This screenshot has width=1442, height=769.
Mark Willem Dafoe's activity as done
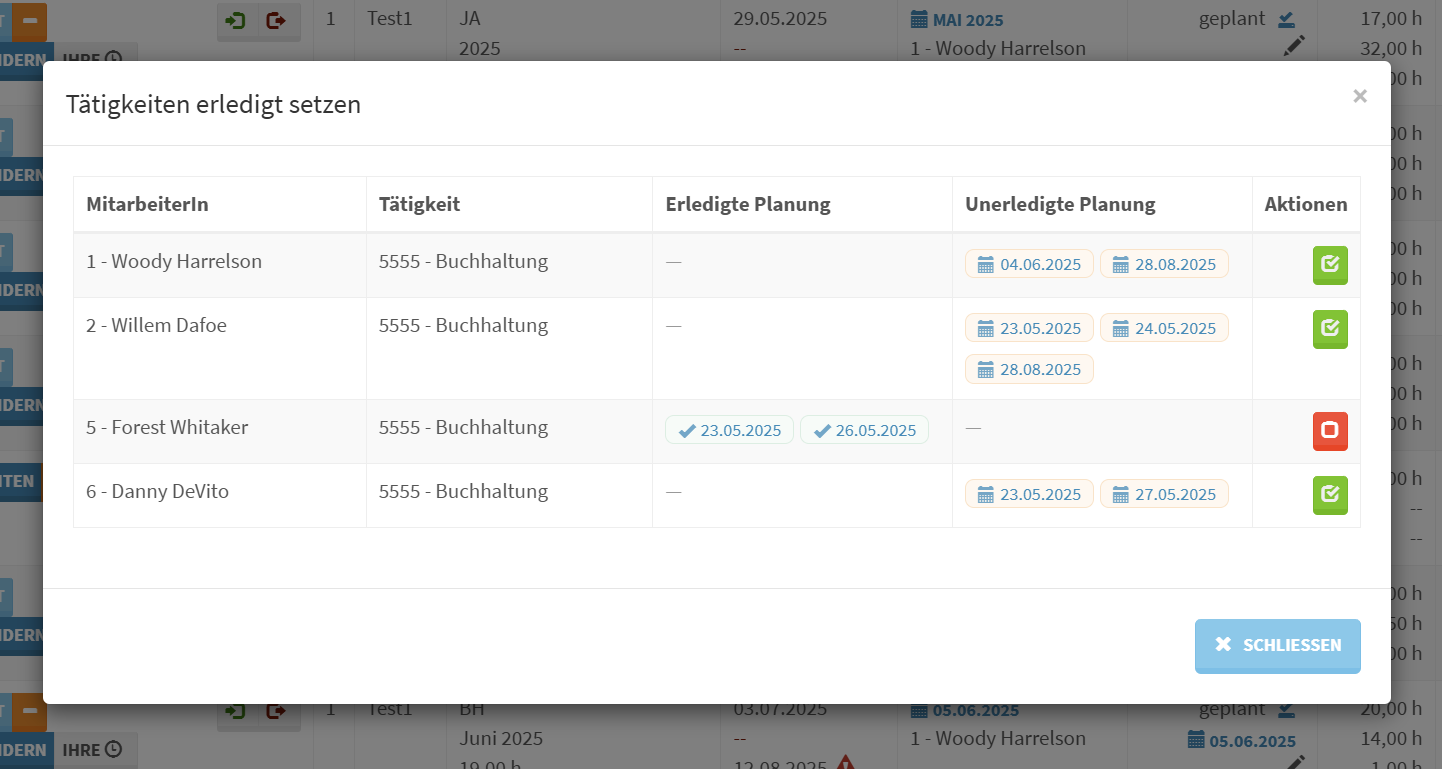1329,329
